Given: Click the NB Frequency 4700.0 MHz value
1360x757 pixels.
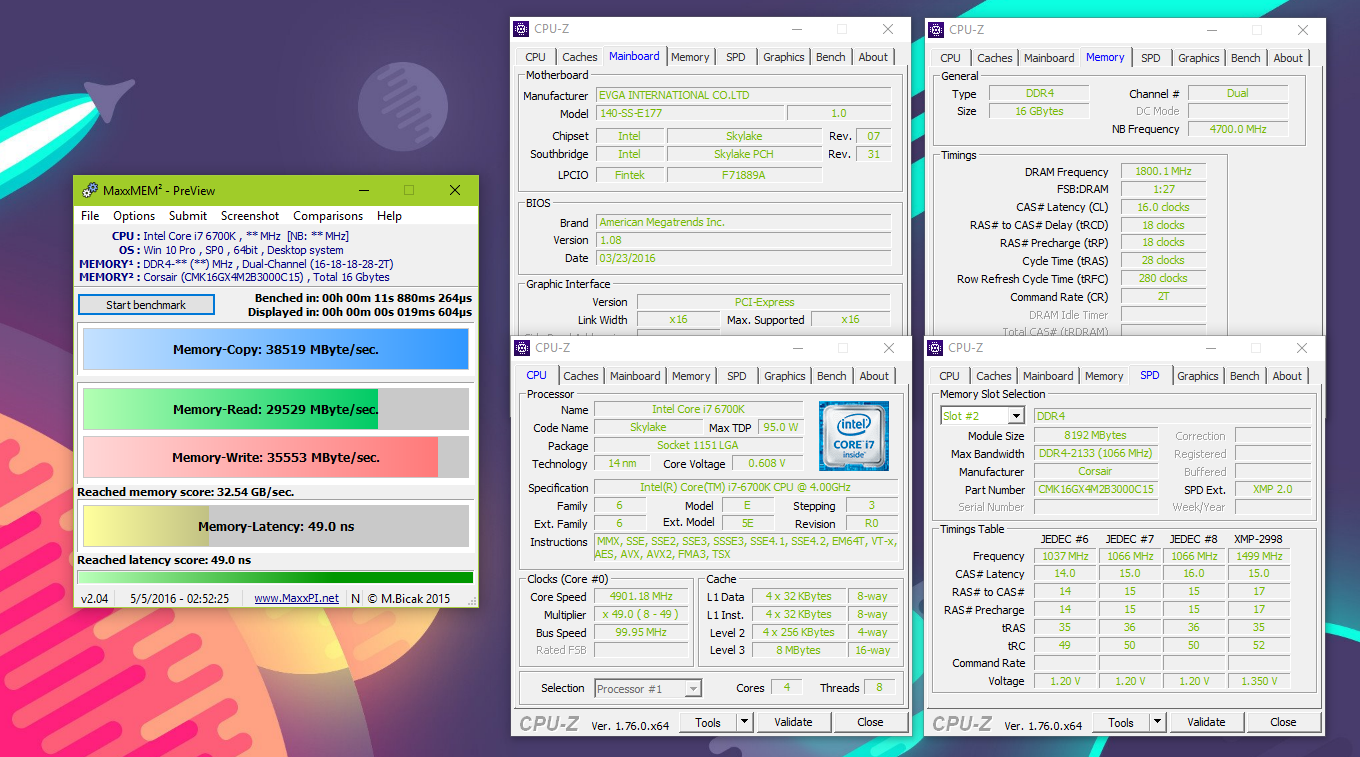Looking at the screenshot, I should coord(1238,129).
